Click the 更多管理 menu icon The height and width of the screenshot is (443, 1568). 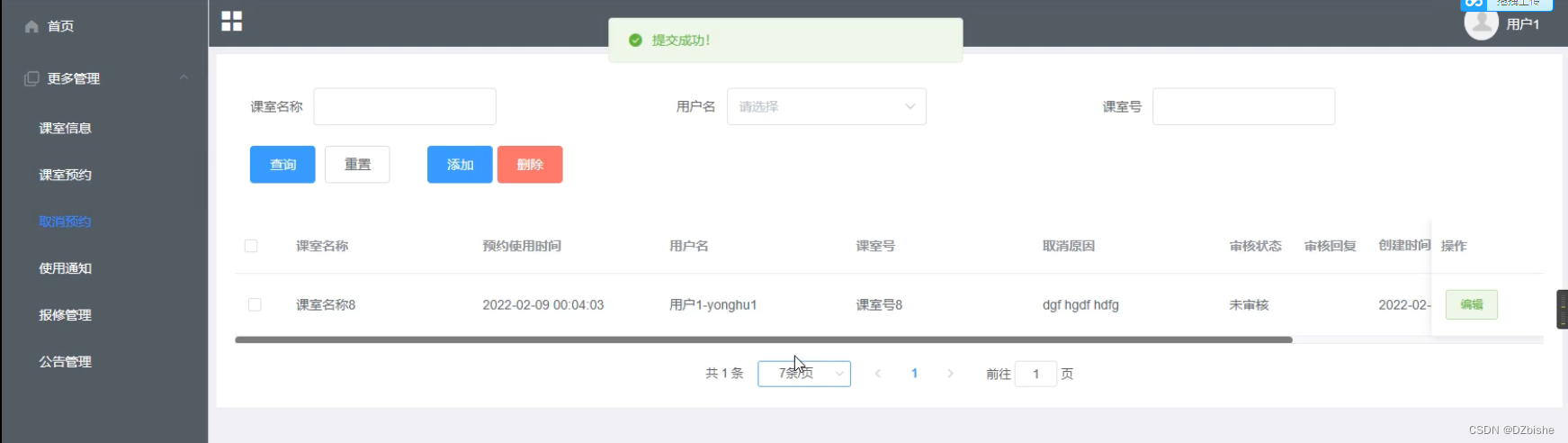(31, 78)
